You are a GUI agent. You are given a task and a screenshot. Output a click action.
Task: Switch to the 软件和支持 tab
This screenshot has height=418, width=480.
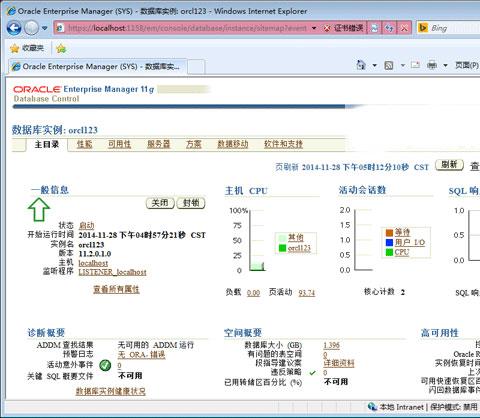[283, 144]
